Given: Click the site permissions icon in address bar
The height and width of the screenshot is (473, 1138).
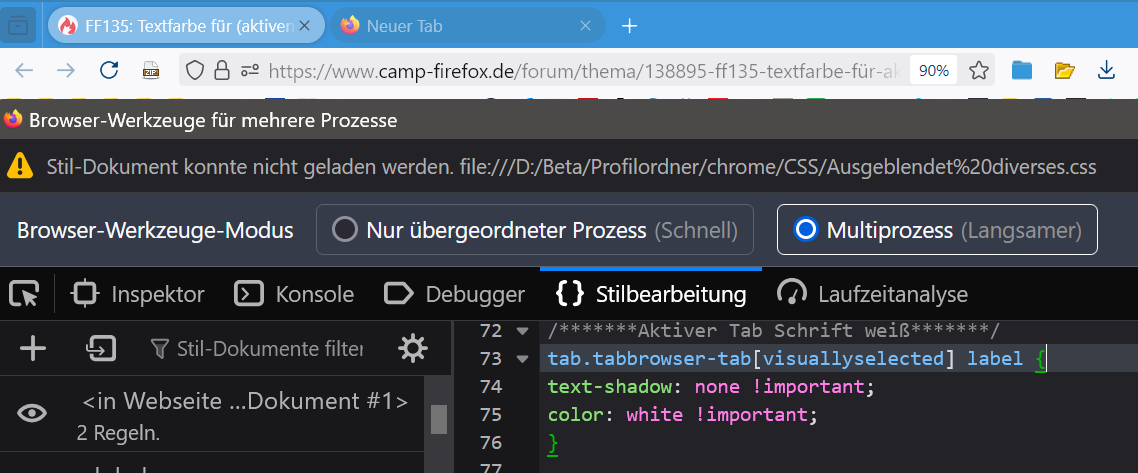Looking at the screenshot, I should tap(248, 70).
